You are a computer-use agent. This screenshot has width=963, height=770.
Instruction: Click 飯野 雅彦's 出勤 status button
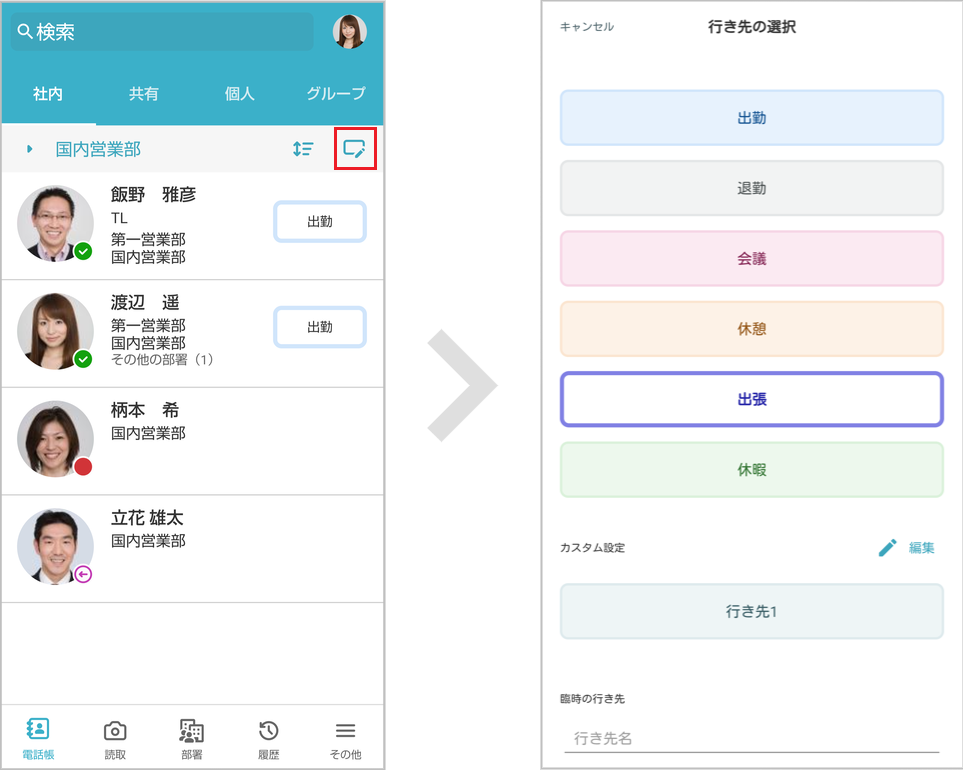coord(320,222)
